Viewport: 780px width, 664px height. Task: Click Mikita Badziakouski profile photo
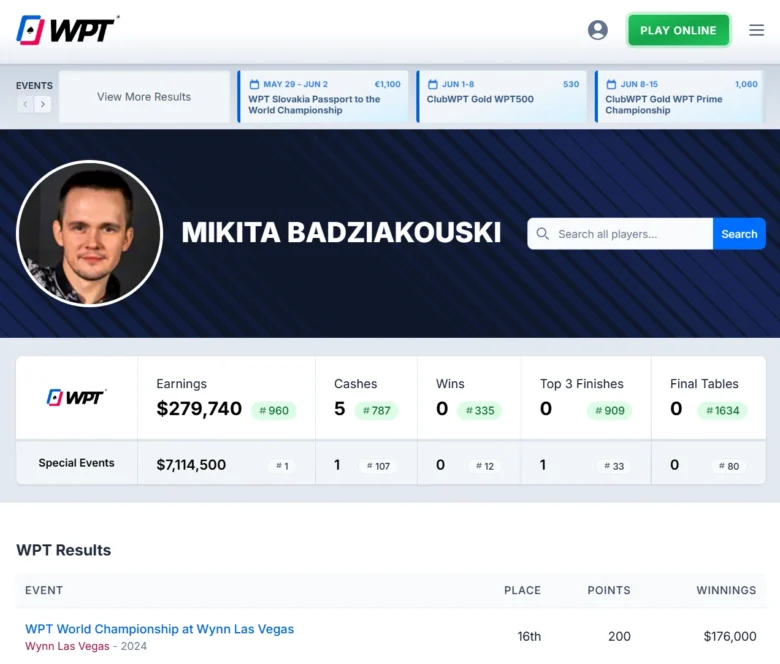[90, 233]
